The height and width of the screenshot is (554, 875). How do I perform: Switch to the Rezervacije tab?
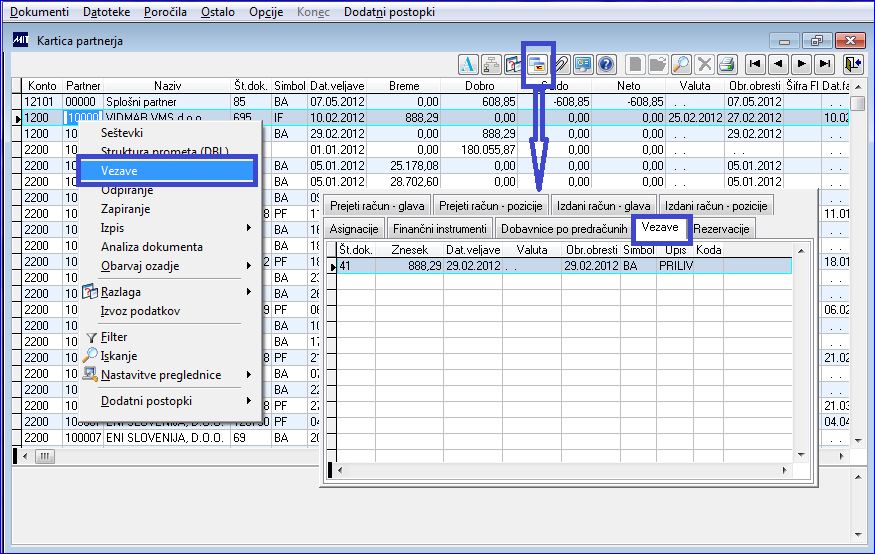(721, 229)
